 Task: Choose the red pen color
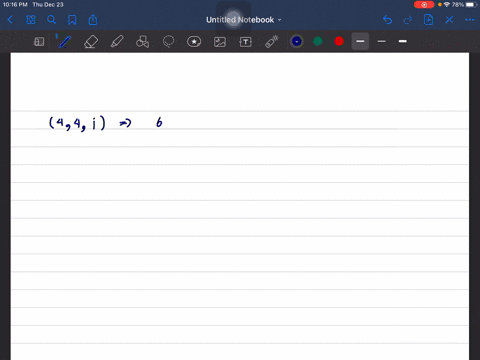pyautogui.click(x=339, y=41)
